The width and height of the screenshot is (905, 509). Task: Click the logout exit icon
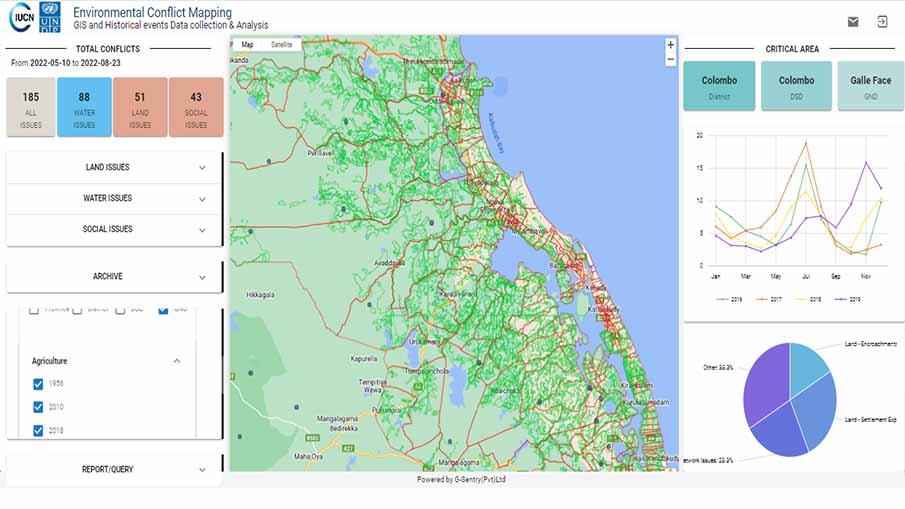click(x=882, y=22)
